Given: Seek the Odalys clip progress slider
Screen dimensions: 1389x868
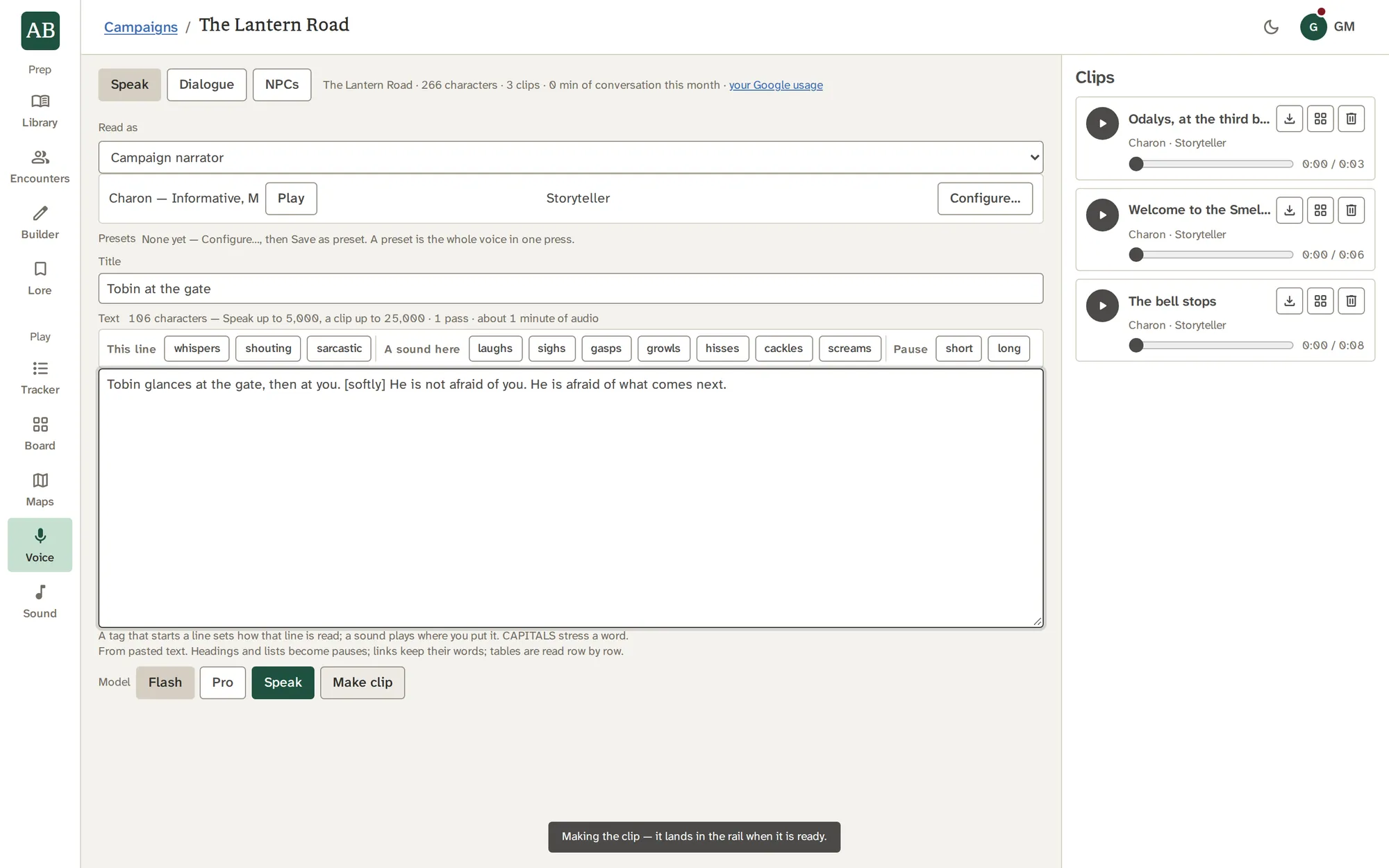Looking at the screenshot, I should click(x=1211, y=164).
